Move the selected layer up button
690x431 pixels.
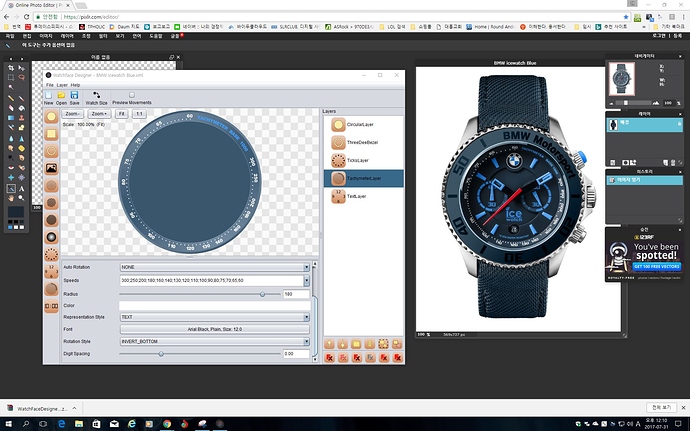tap(329, 344)
